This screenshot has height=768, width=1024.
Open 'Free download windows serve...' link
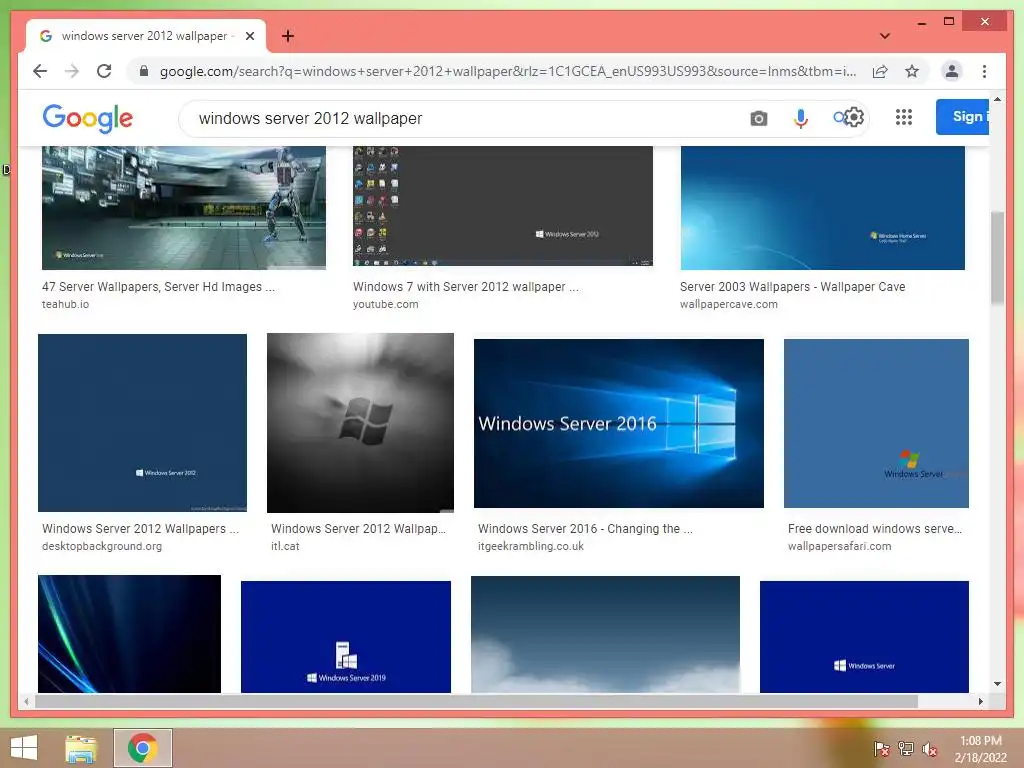click(875, 529)
